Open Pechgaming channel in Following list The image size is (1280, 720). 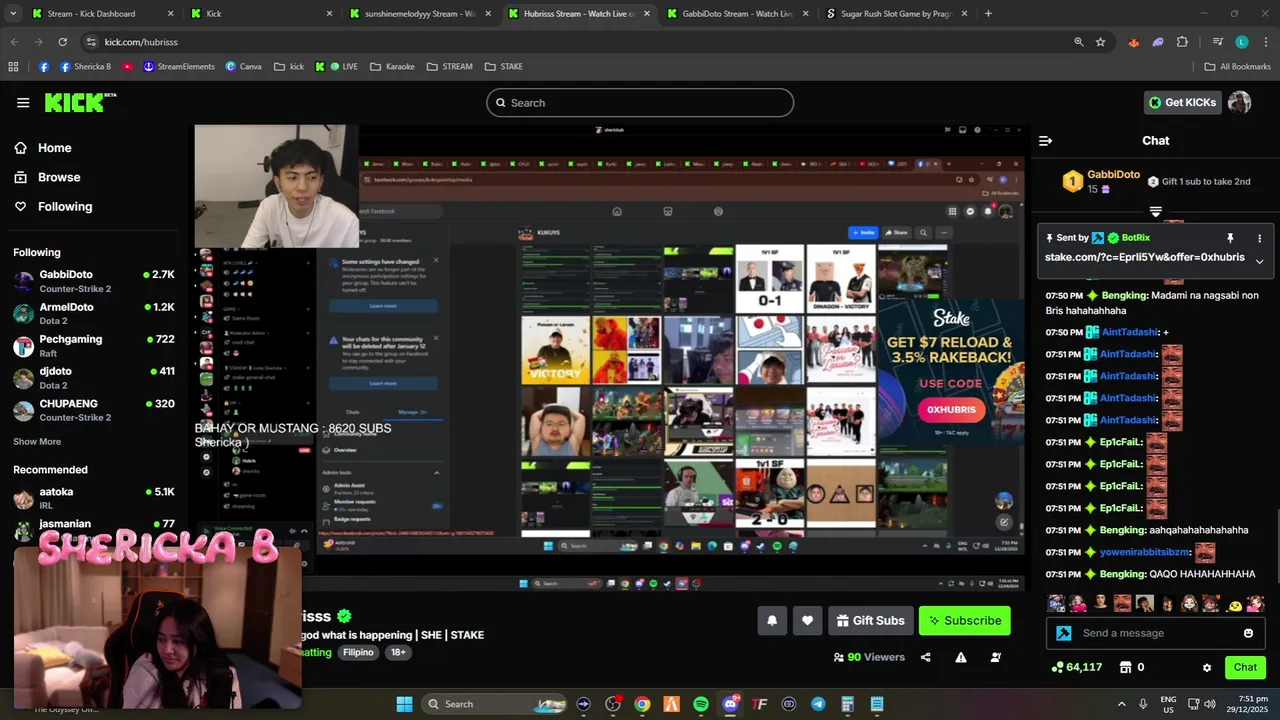pyautogui.click(x=94, y=346)
